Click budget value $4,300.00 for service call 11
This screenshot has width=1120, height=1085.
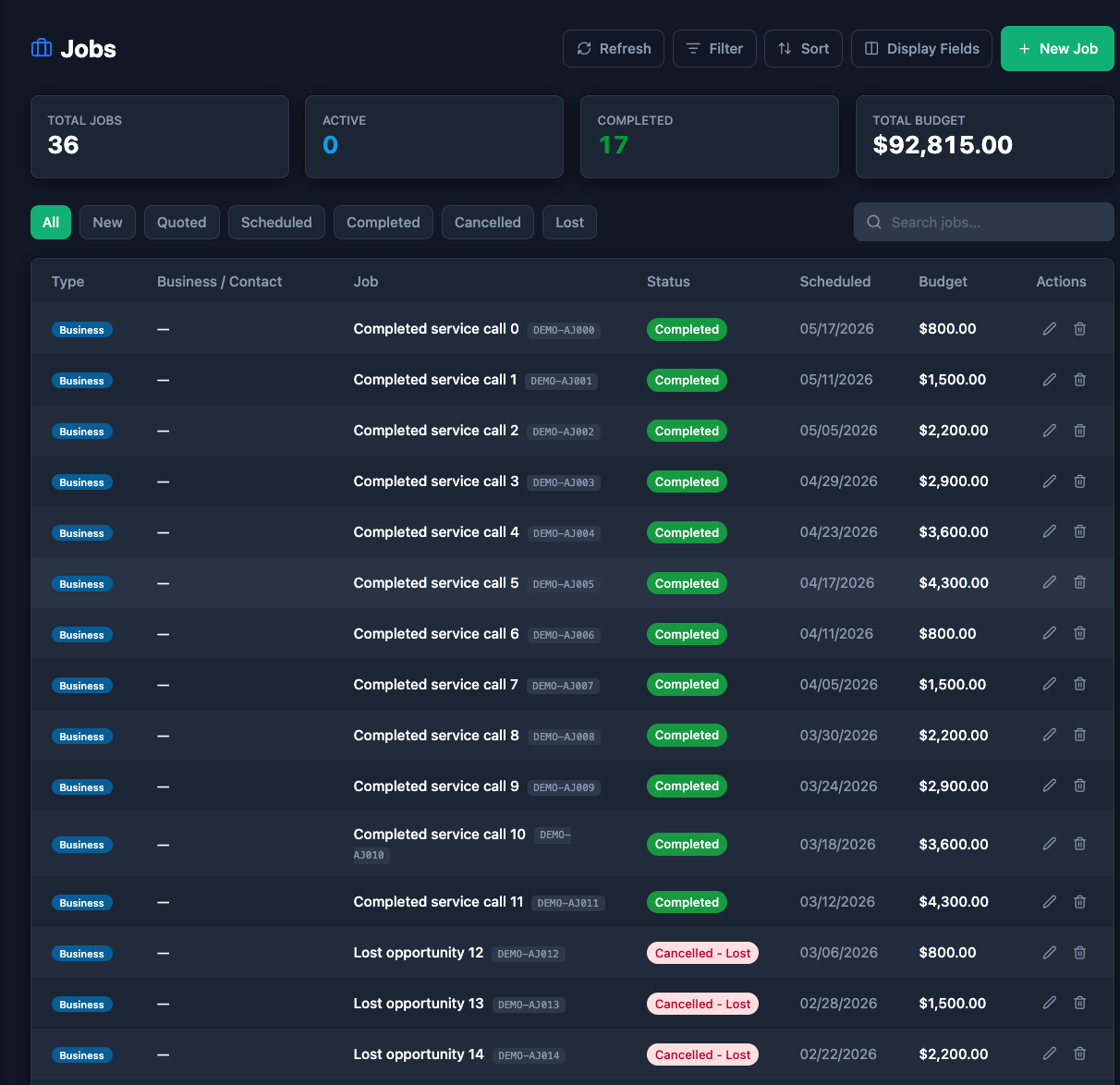click(954, 902)
